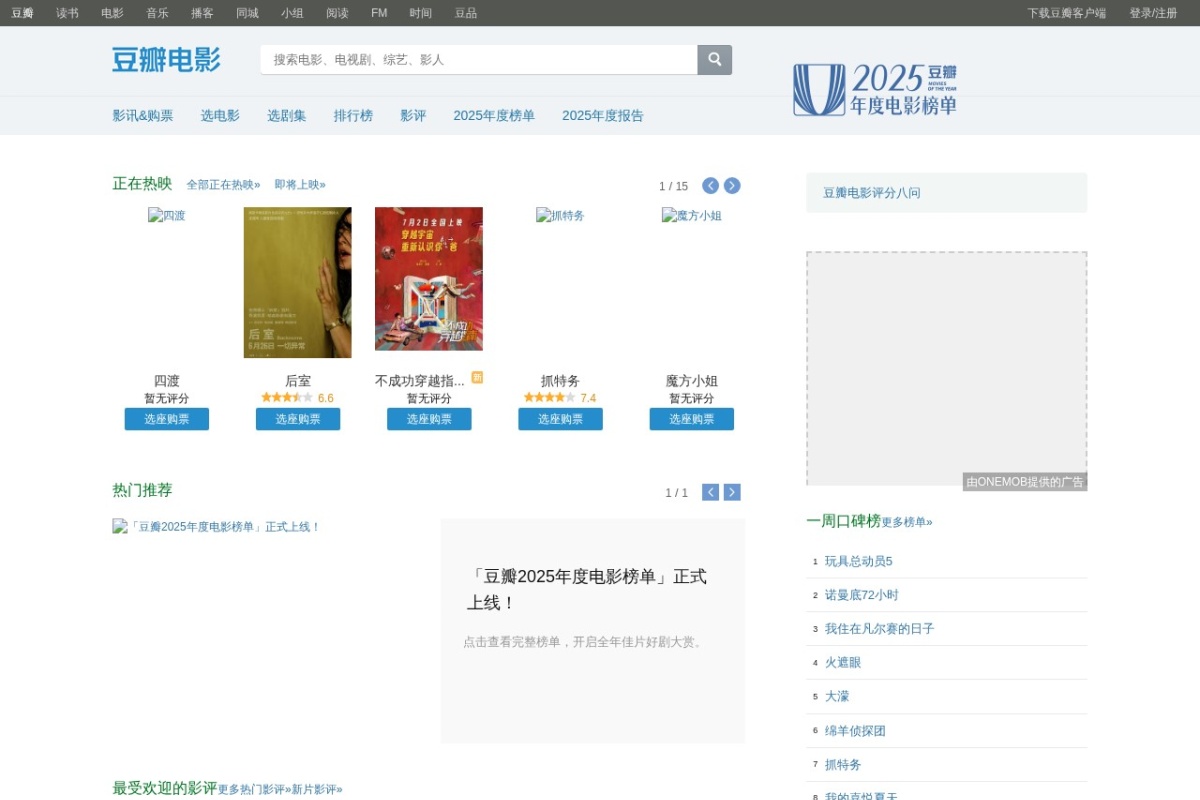Click 选座购票 under 不成功穿越指...
The height and width of the screenshot is (800, 1200).
[x=429, y=419]
